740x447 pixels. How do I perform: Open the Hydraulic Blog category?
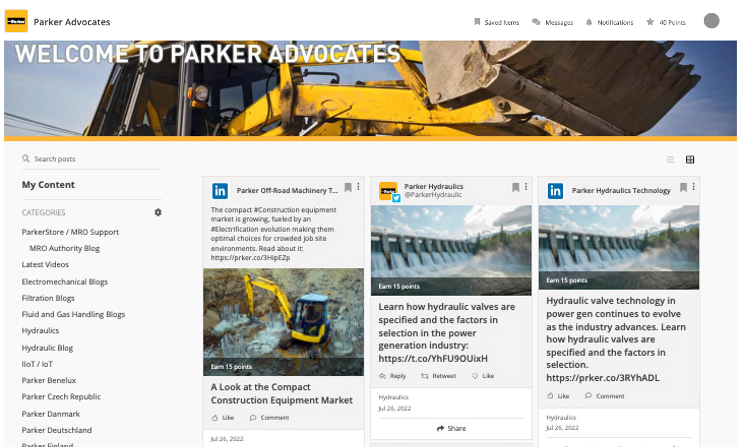(x=47, y=348)
